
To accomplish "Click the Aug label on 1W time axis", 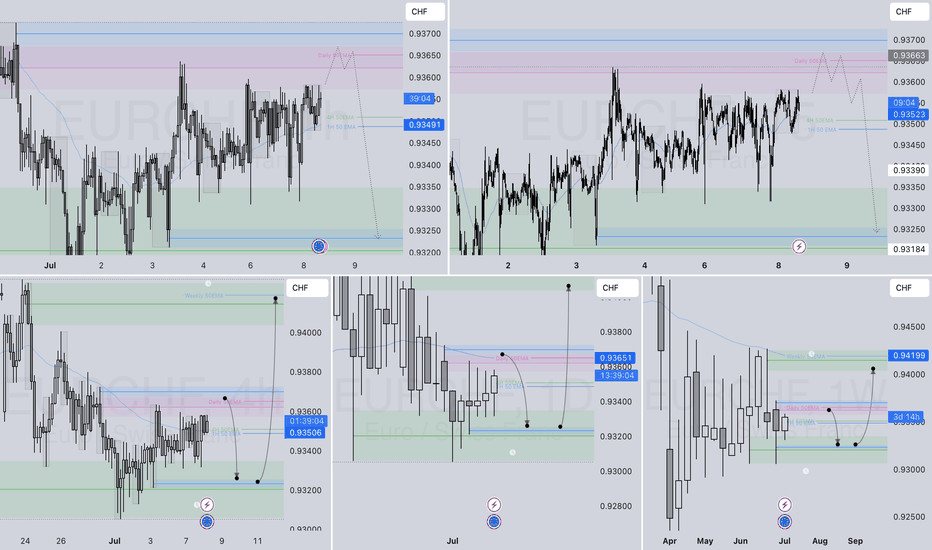I will 820,541.
